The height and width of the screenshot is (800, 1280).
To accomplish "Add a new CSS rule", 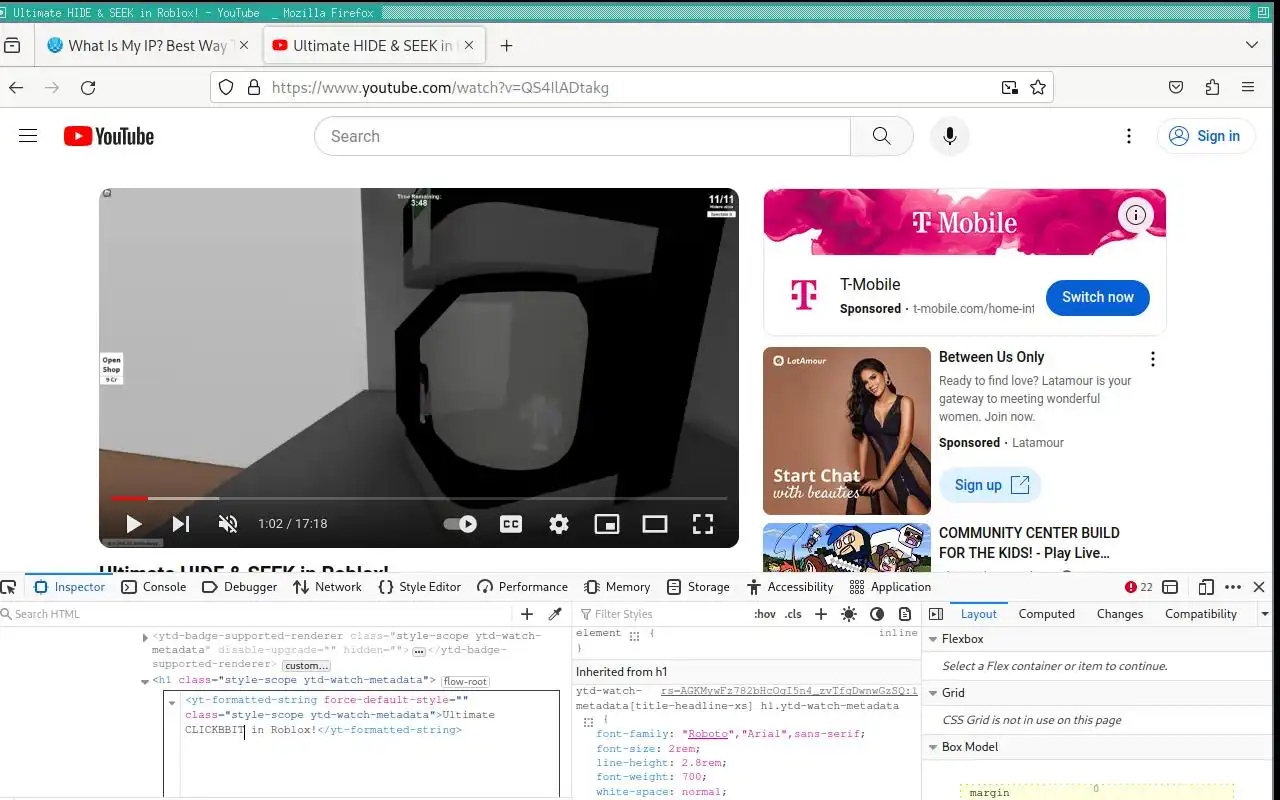I will tap(821, 614).
